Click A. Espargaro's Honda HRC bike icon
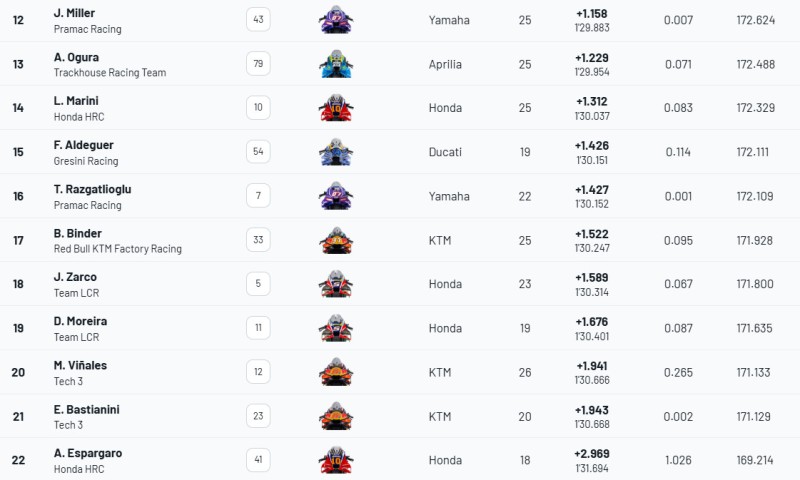This screenshot has height=480, width=800. 336,460
